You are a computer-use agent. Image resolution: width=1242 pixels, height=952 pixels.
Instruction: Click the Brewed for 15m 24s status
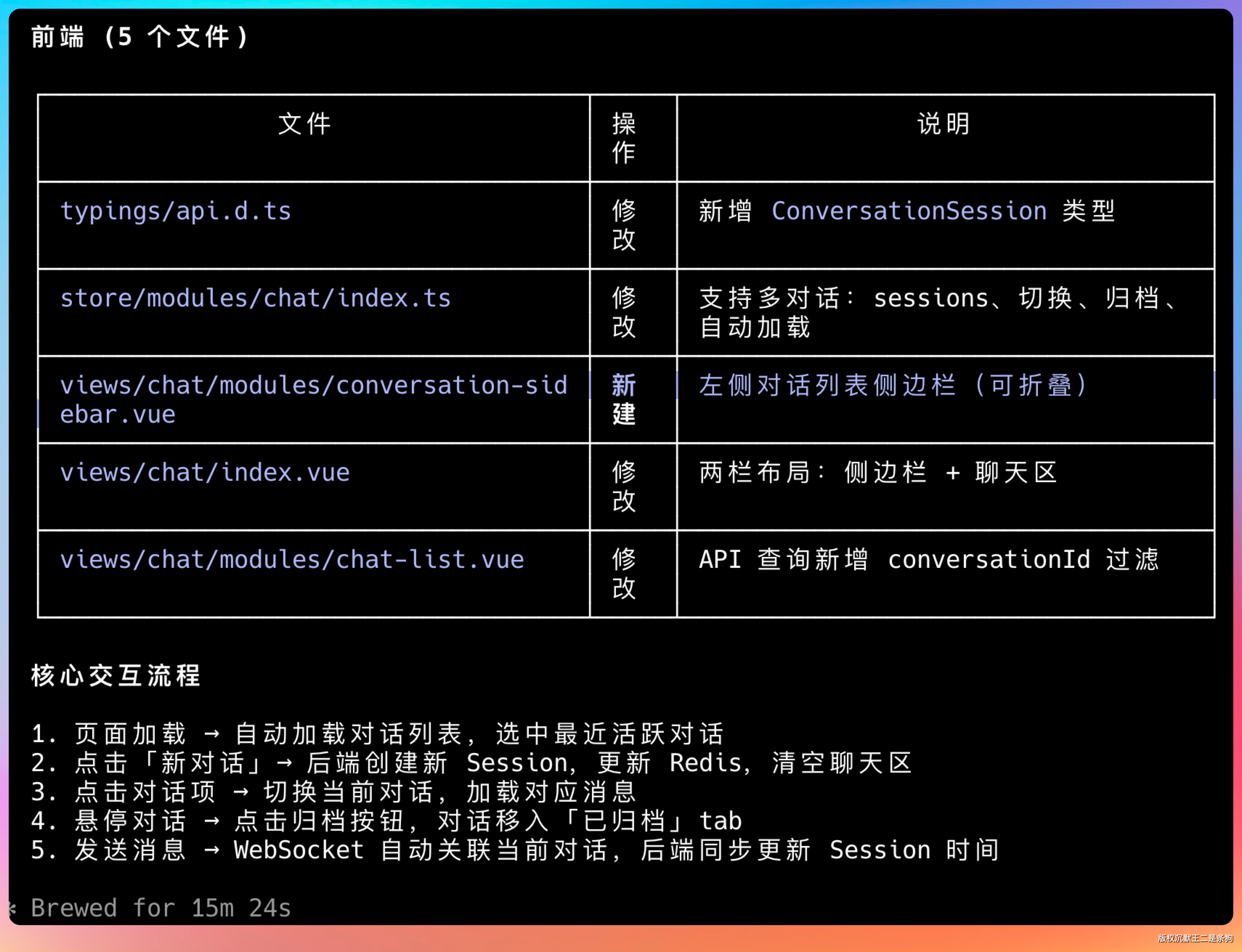(161, 908)
